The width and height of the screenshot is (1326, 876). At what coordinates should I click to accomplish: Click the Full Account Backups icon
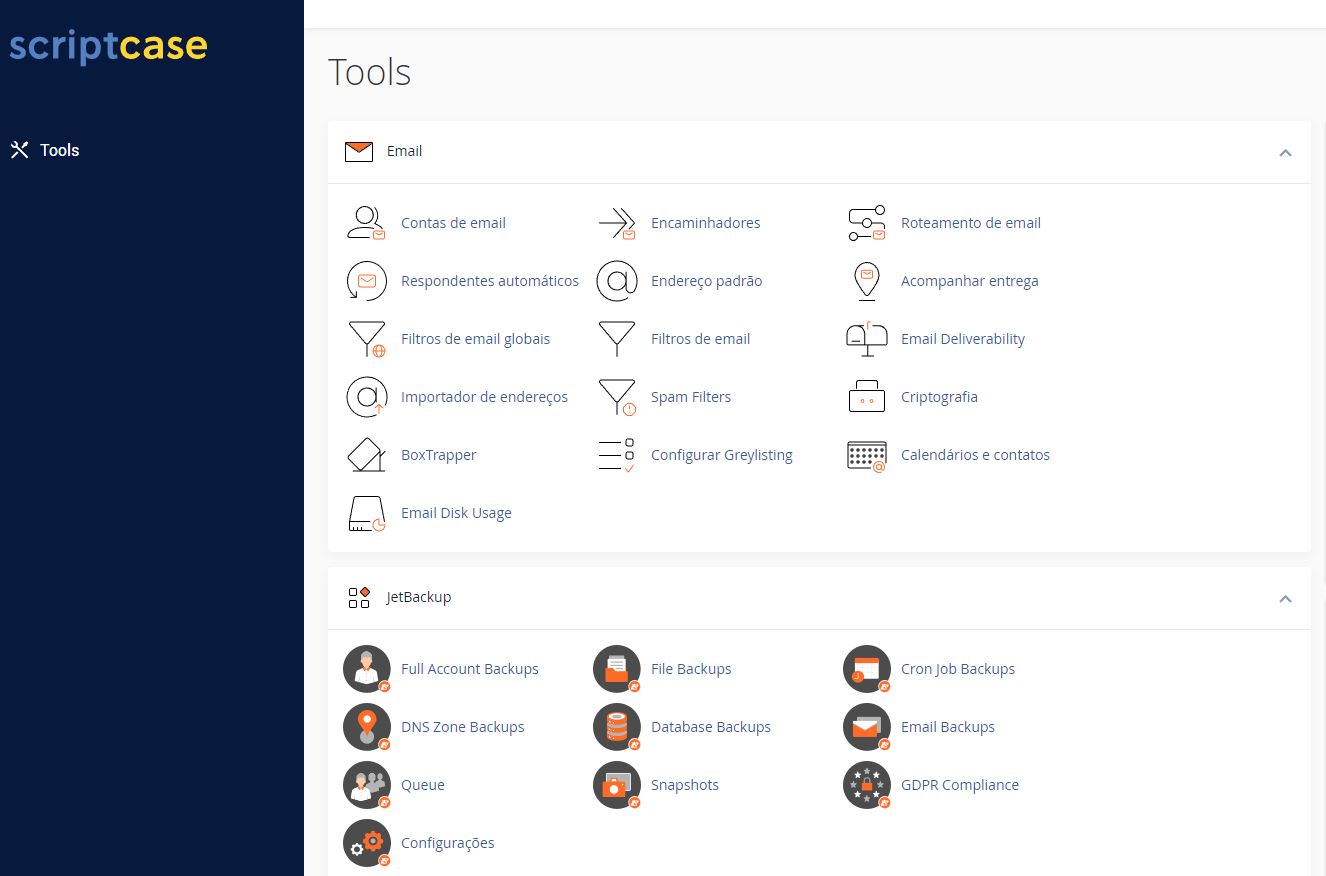[x=366, y=669]
